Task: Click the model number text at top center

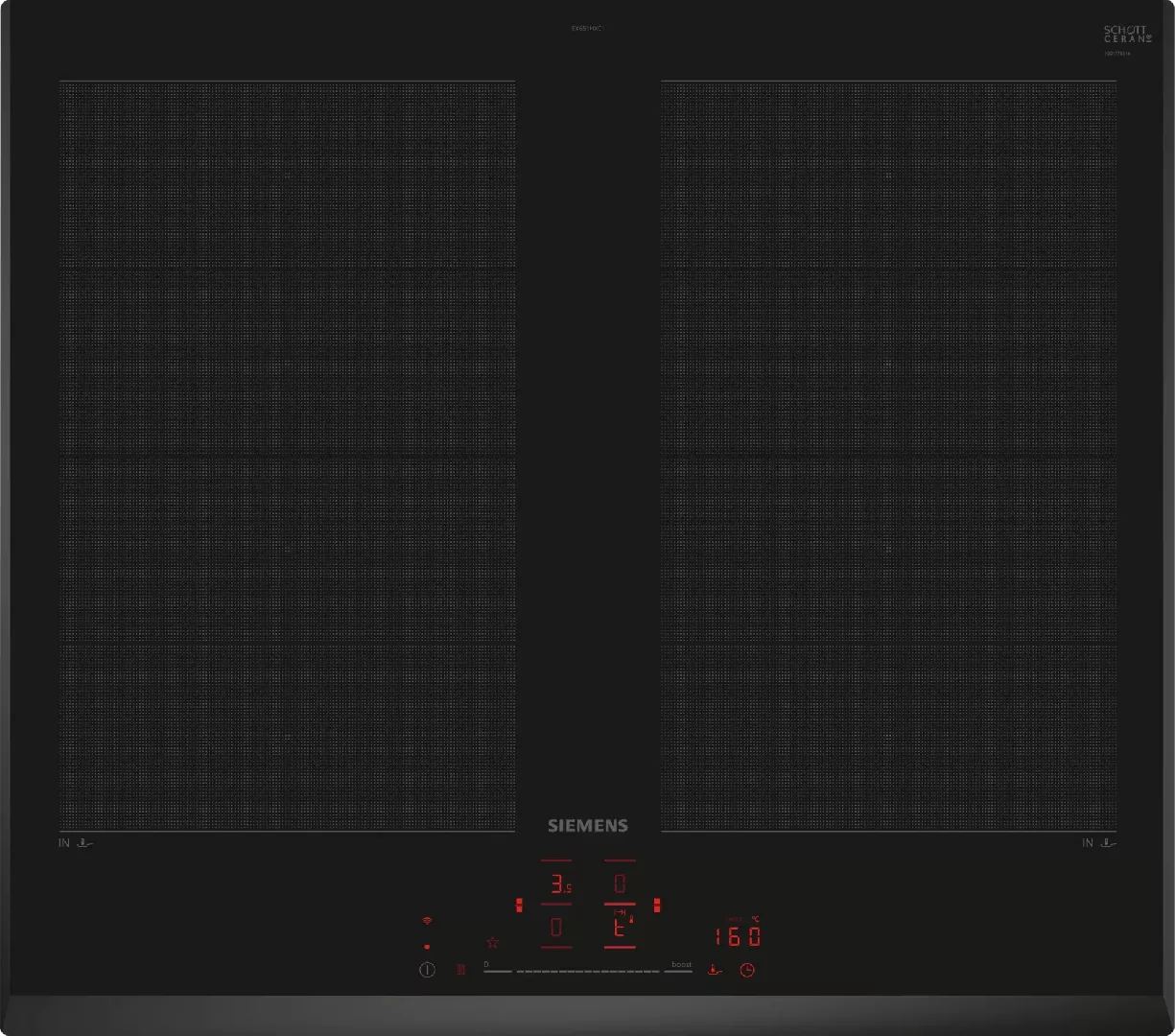Action: pos(586,29)
